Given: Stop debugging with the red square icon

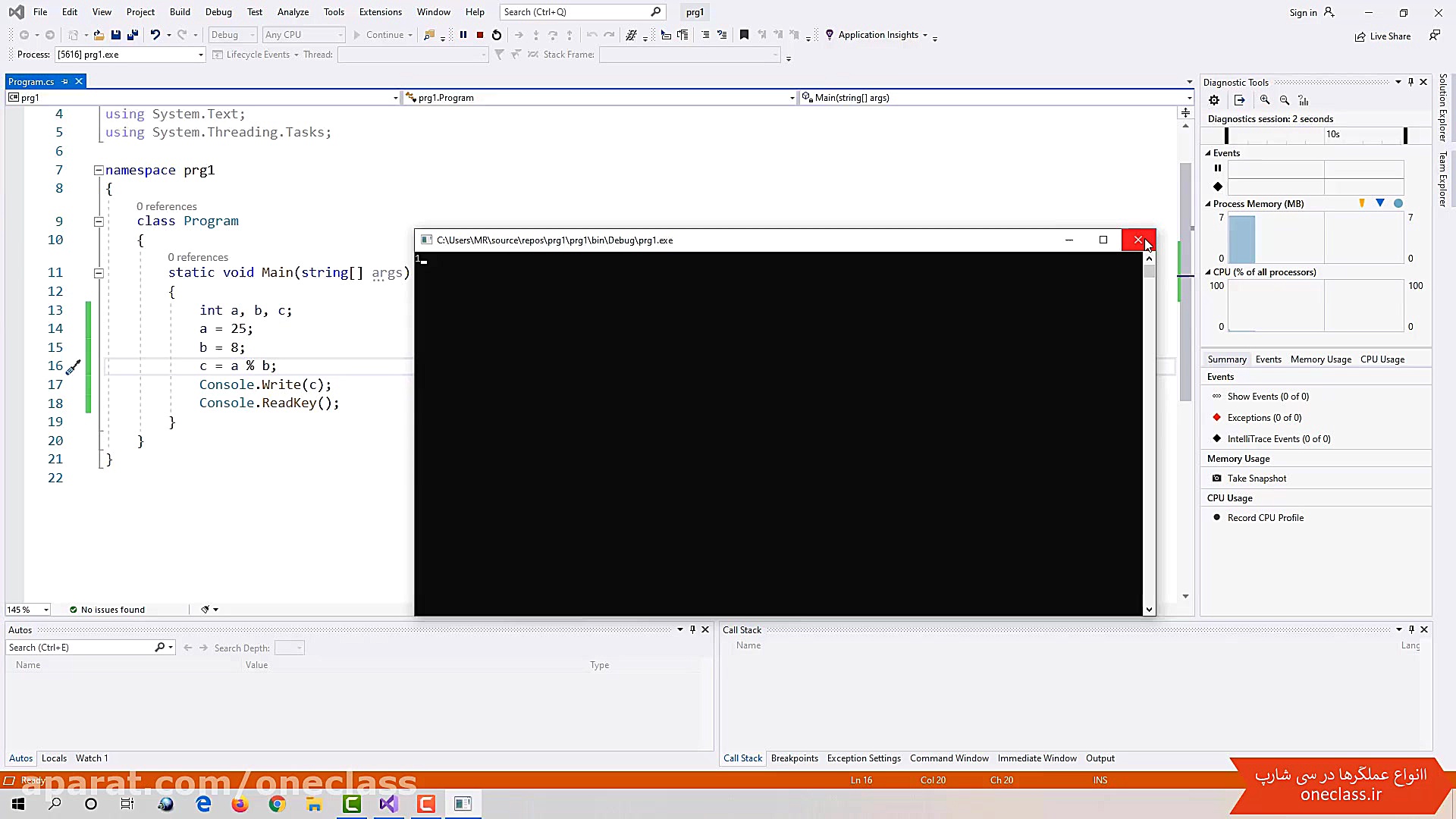Looking at the screenshot, I should 480,35.
